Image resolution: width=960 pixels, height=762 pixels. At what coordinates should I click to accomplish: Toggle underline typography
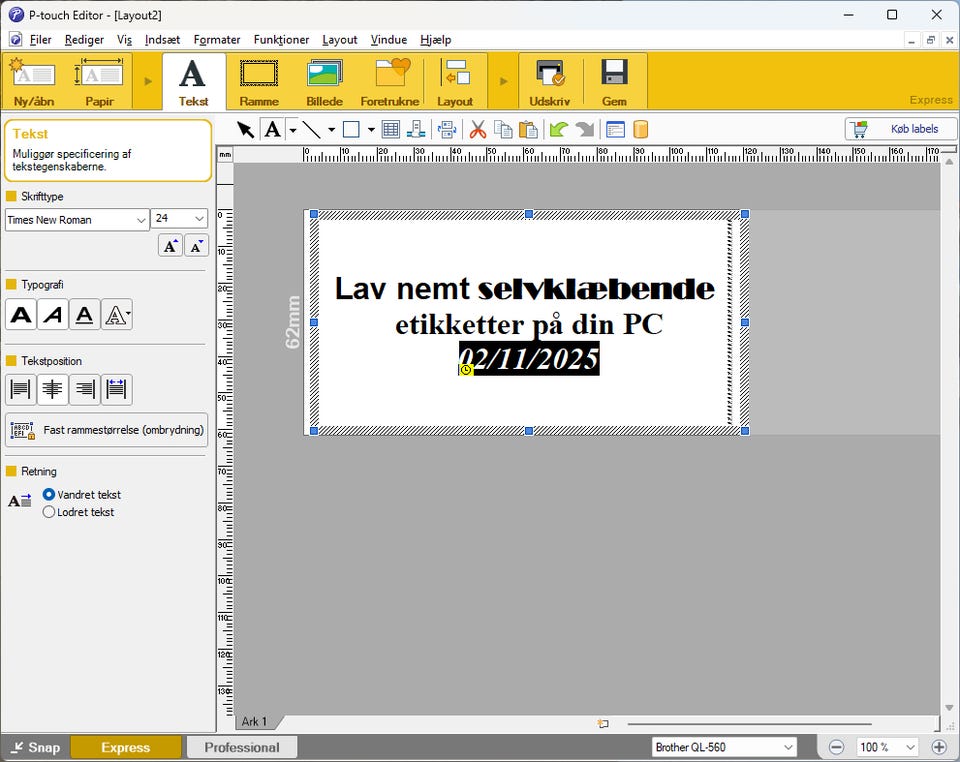point(84,315)
